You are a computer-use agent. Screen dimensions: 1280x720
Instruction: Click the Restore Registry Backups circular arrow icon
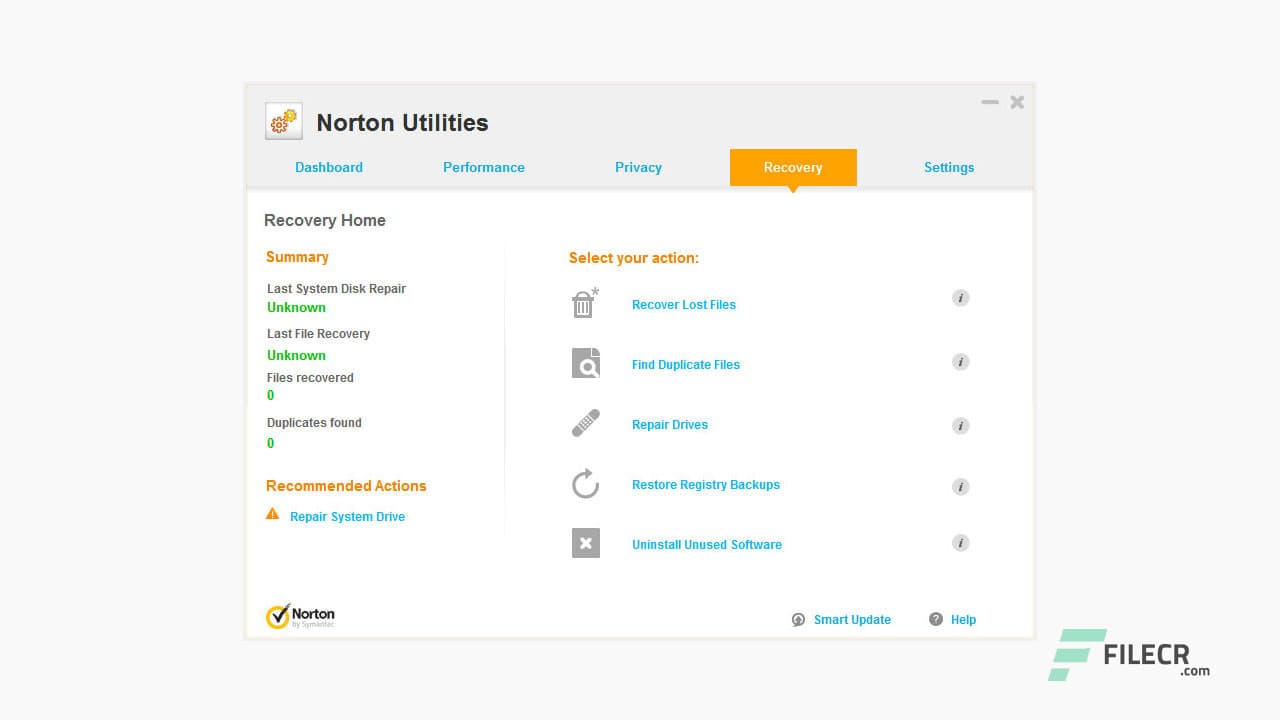pyautogui.click(x=586, y=483)
